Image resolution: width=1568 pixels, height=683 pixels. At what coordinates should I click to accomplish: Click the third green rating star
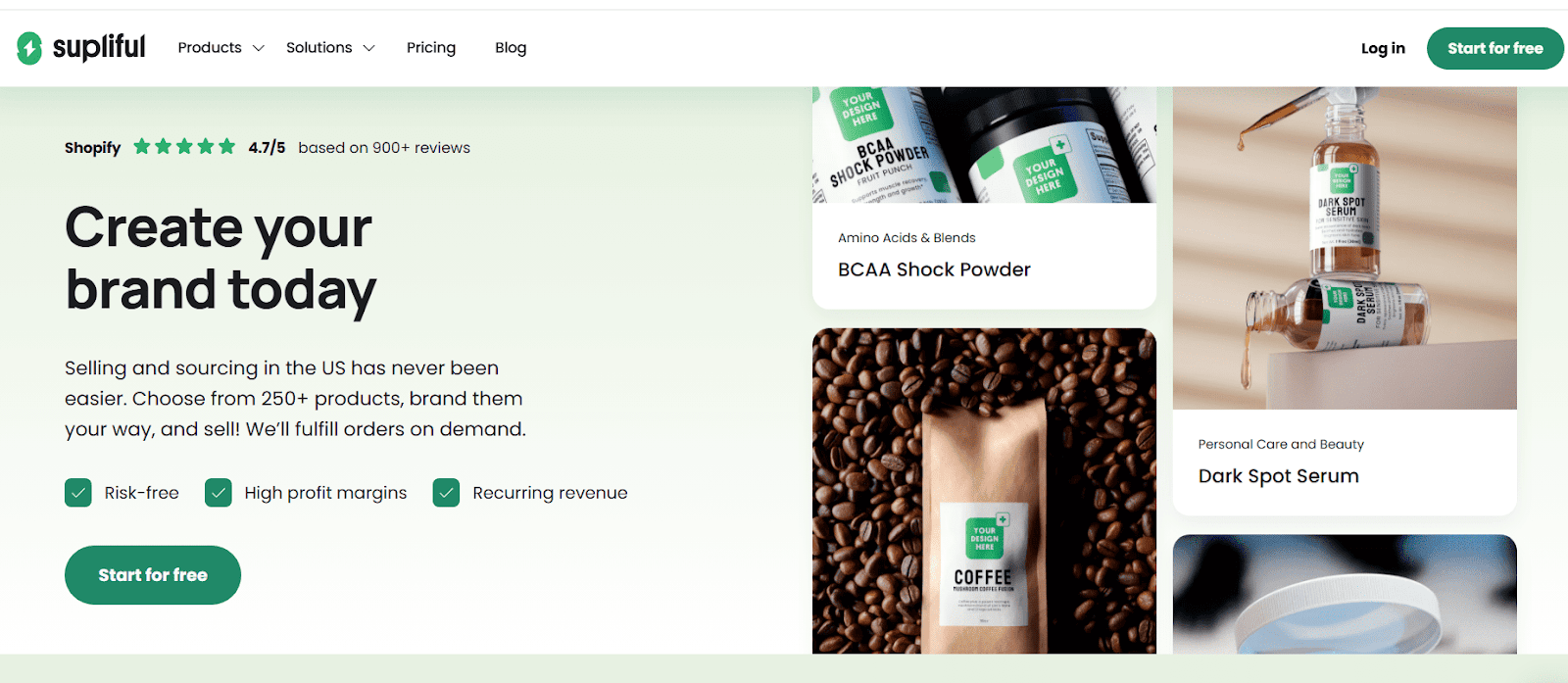[184, 147]
